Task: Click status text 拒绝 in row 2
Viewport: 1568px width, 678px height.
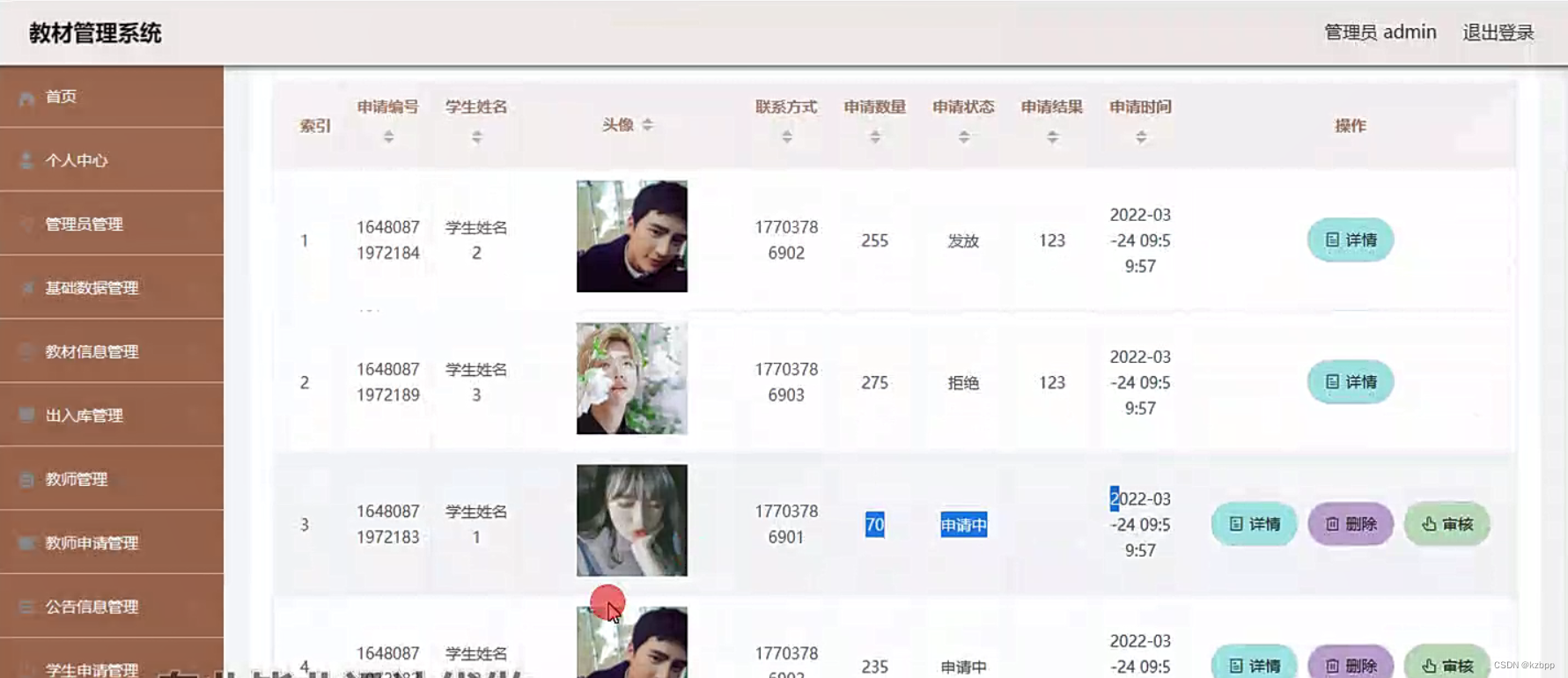Action: pos(964,383)
